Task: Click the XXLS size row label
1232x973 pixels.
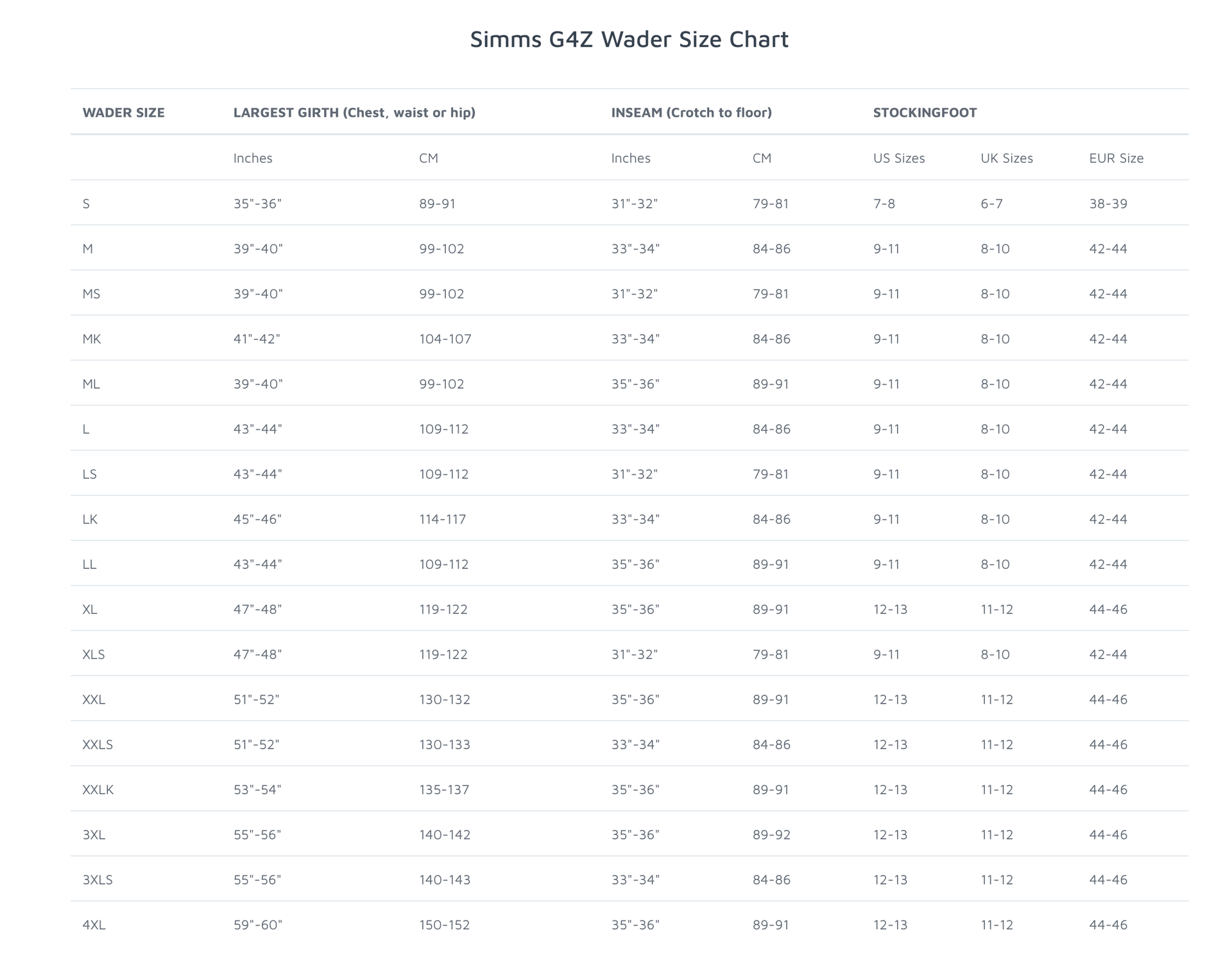Action: tap(98, 745)
